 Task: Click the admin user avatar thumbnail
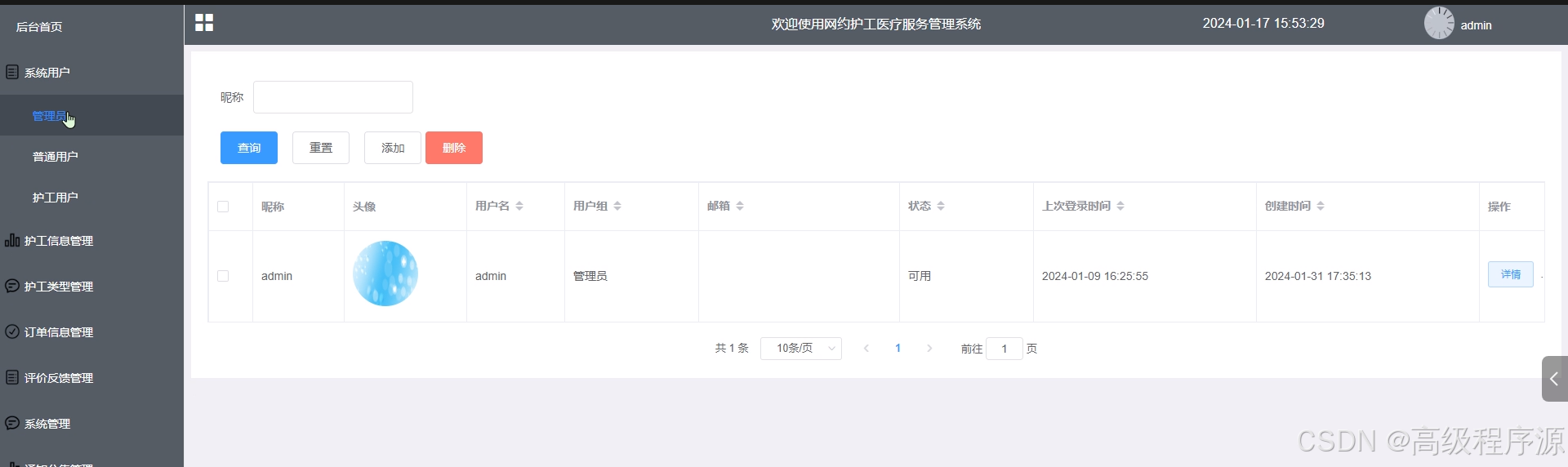tap(385, 274)
